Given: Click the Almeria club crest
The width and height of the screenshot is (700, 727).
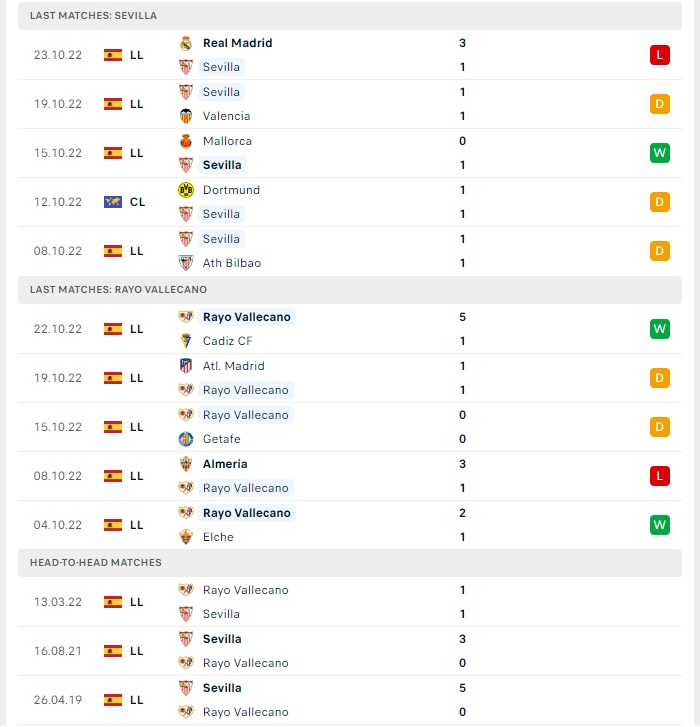Looking at the screenshot, I should click(186, 464).
